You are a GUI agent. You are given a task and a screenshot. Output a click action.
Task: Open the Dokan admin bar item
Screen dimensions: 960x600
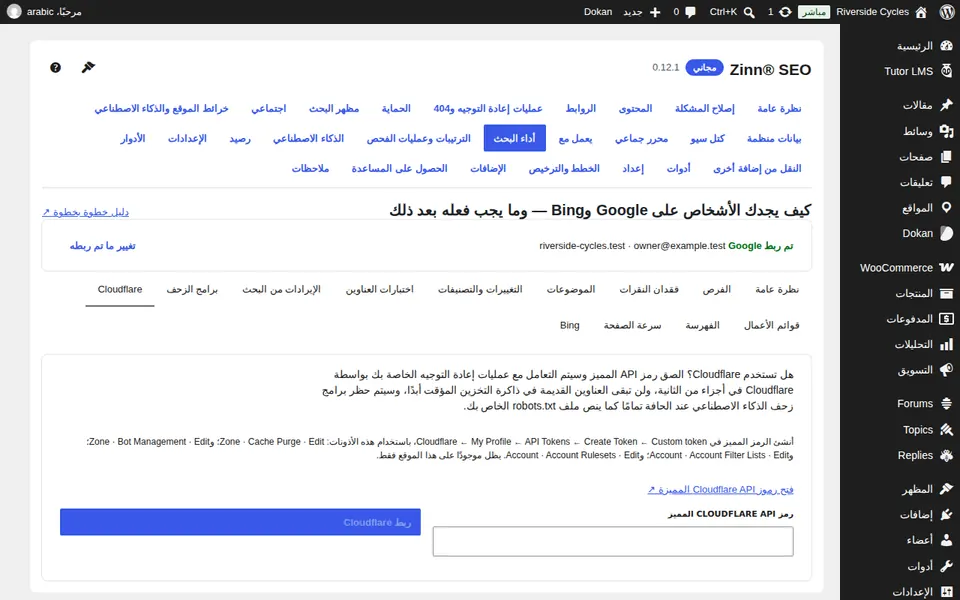(x=598, y=12)
